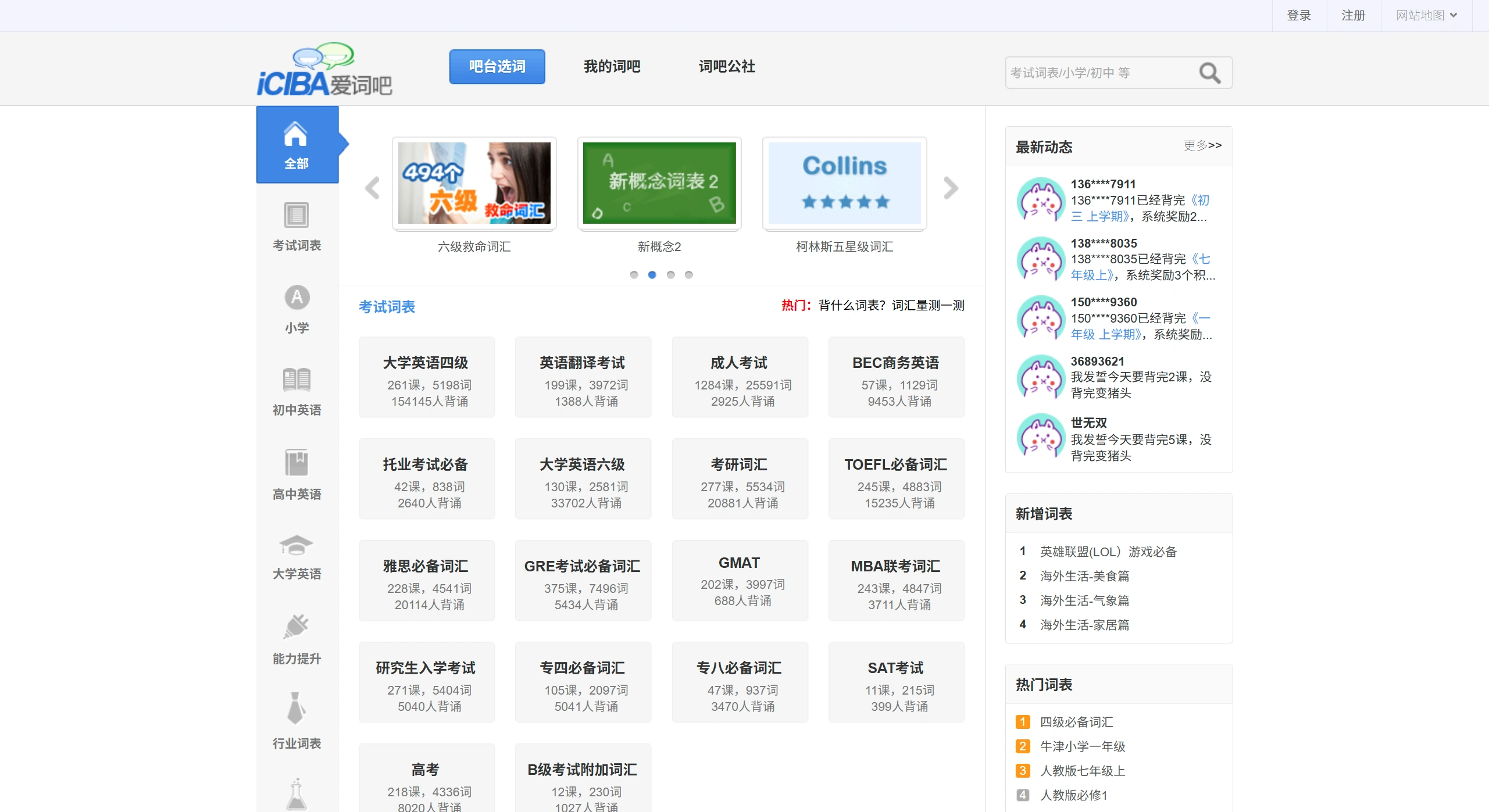Open the 词汇量测一测 hot link
Viewport: 1489px width, 812px height.
click(927, 305)
